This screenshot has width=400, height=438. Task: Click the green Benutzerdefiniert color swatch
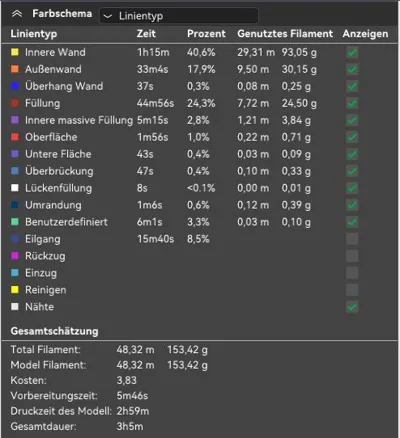[x=15, y=222]
